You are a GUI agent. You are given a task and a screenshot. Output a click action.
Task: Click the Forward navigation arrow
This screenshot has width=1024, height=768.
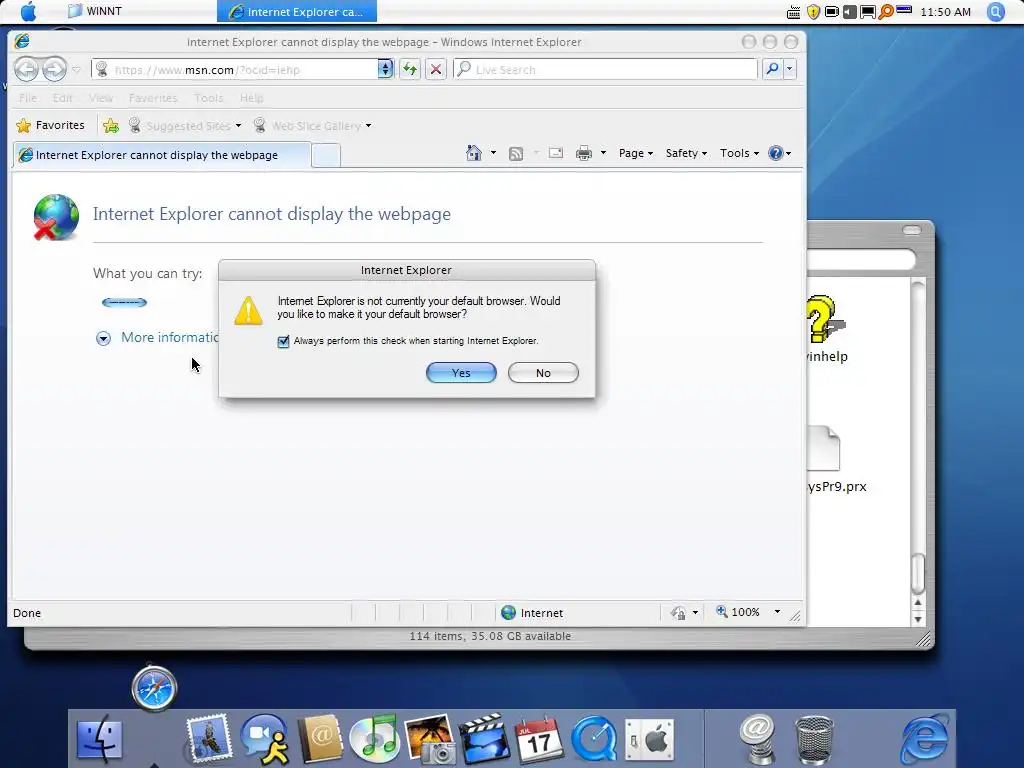point(55,69)
